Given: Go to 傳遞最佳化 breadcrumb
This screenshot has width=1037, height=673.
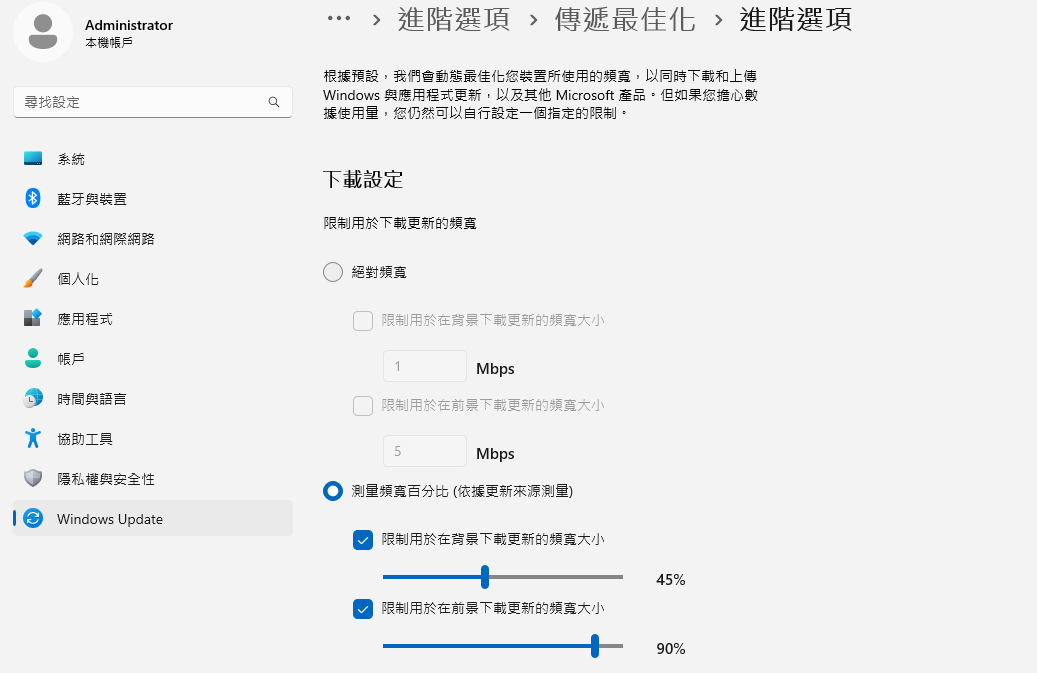Looking at the screenshot, I should pyautogui.click(x=624, y=19).
